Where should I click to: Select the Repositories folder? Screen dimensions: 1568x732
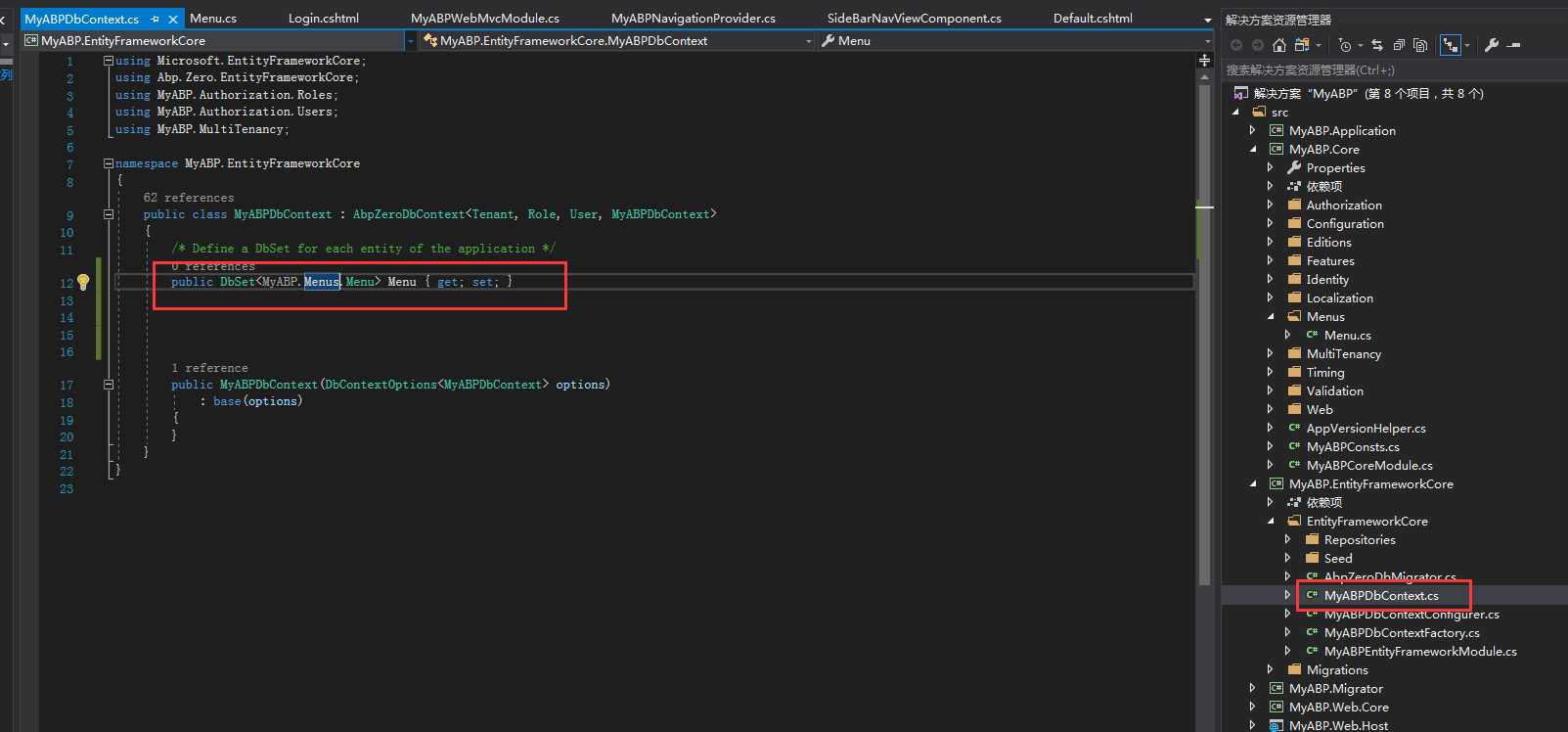[x=1350, y=539]
